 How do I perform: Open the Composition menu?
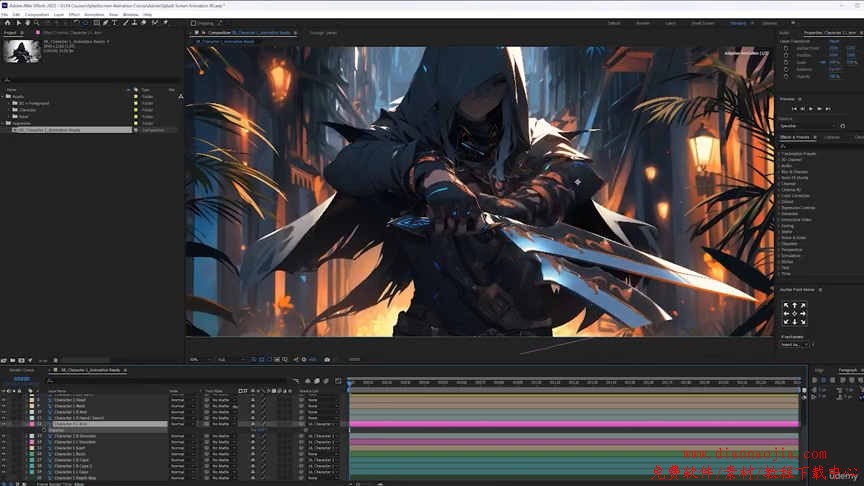[36, 15]
